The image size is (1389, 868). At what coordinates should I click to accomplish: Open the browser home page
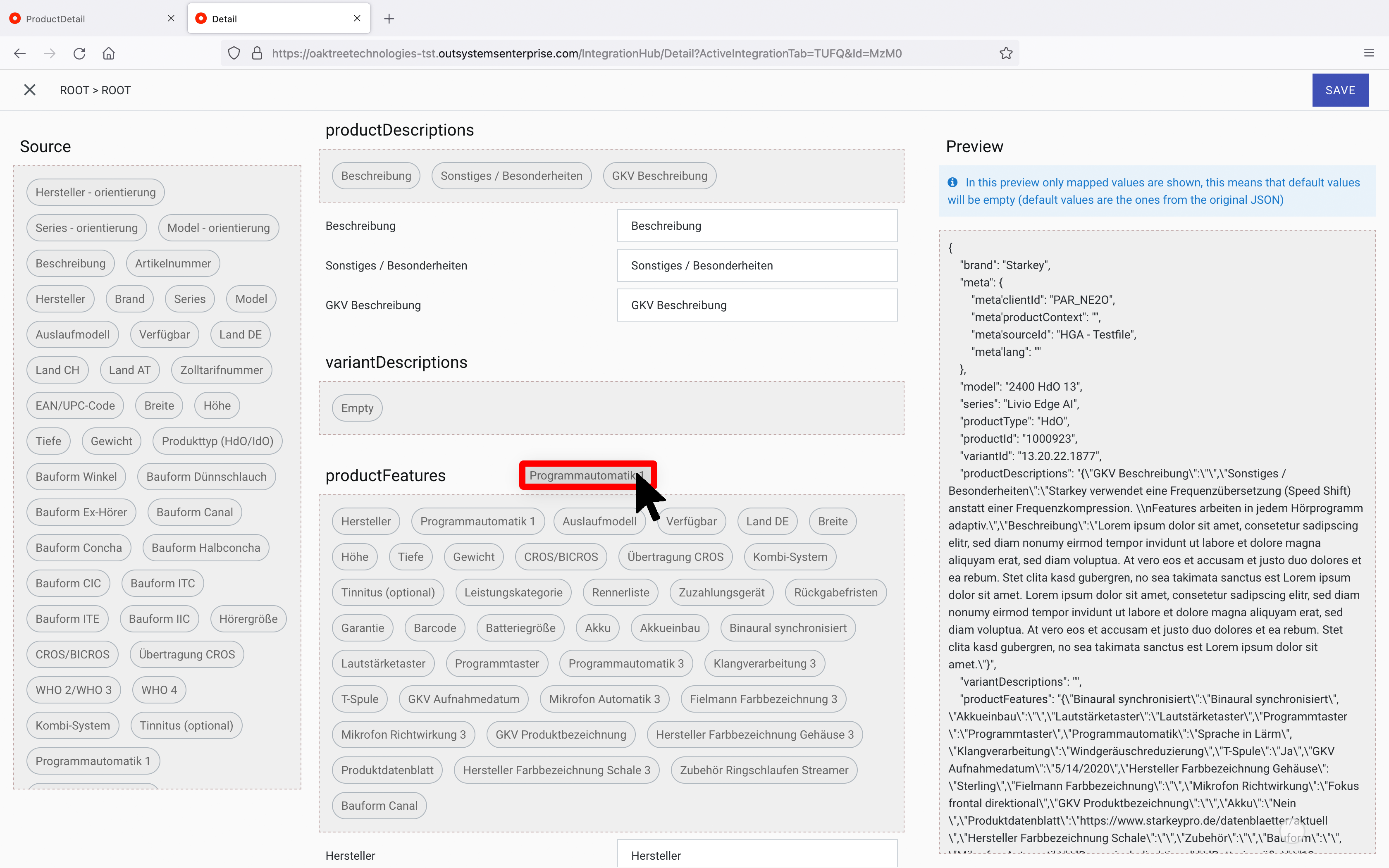click(108, 53)
